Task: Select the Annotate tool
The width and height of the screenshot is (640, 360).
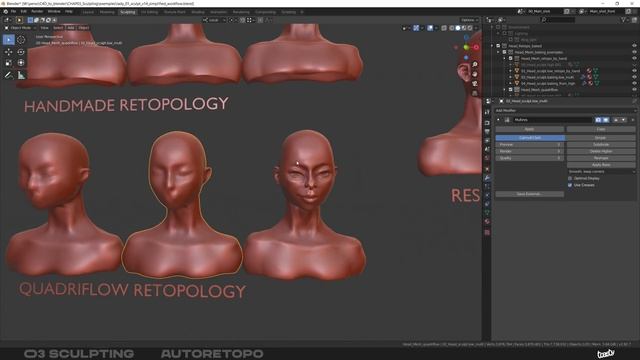Action: click(x=9, y=75)
